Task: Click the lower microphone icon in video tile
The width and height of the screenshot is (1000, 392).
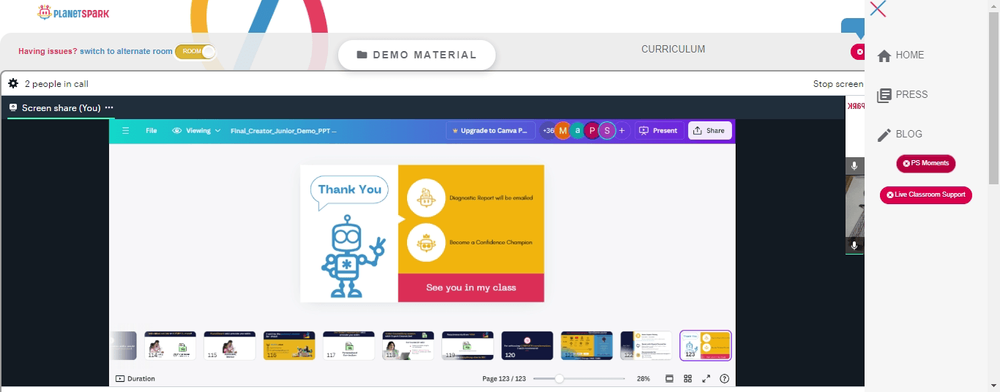Action: tap(855, 245)
